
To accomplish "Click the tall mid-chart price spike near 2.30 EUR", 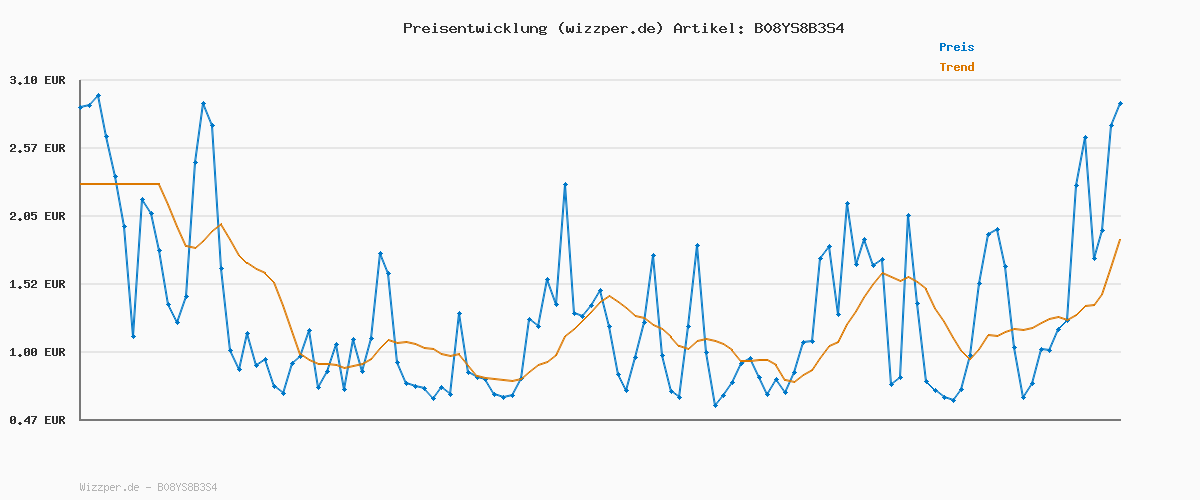I will pos(565,185).
